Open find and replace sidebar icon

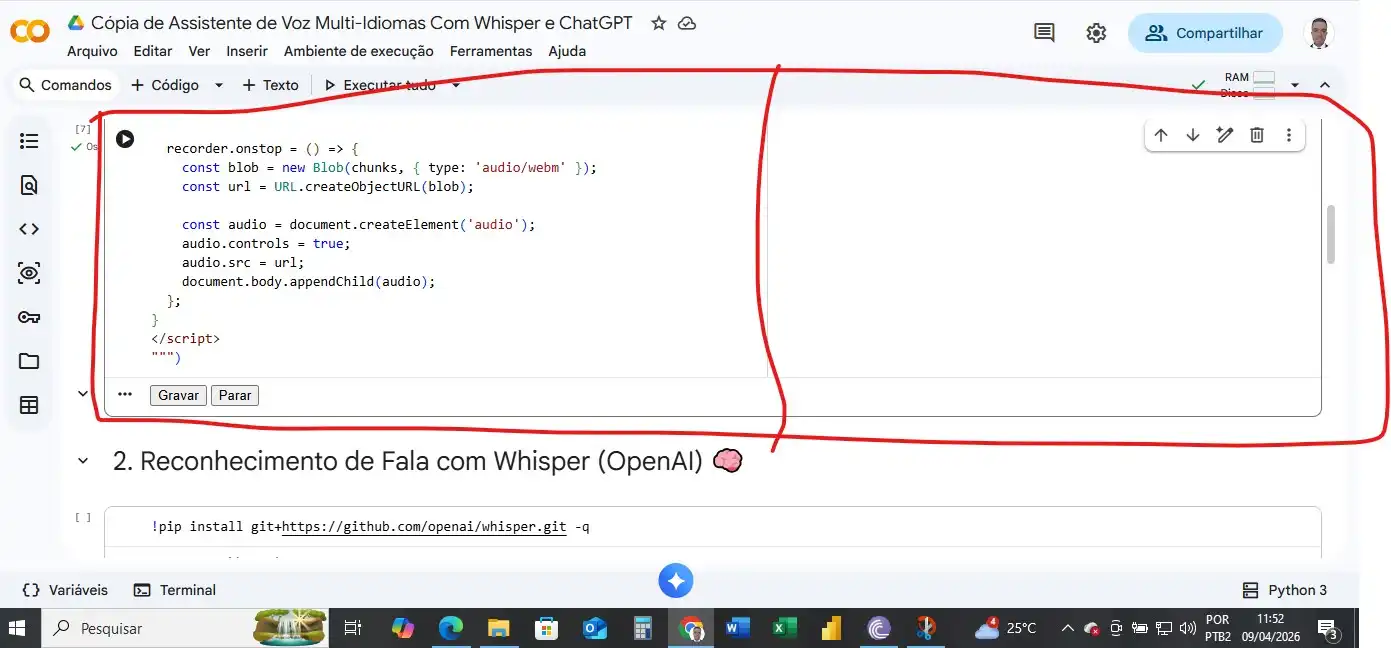click(29, 185)
